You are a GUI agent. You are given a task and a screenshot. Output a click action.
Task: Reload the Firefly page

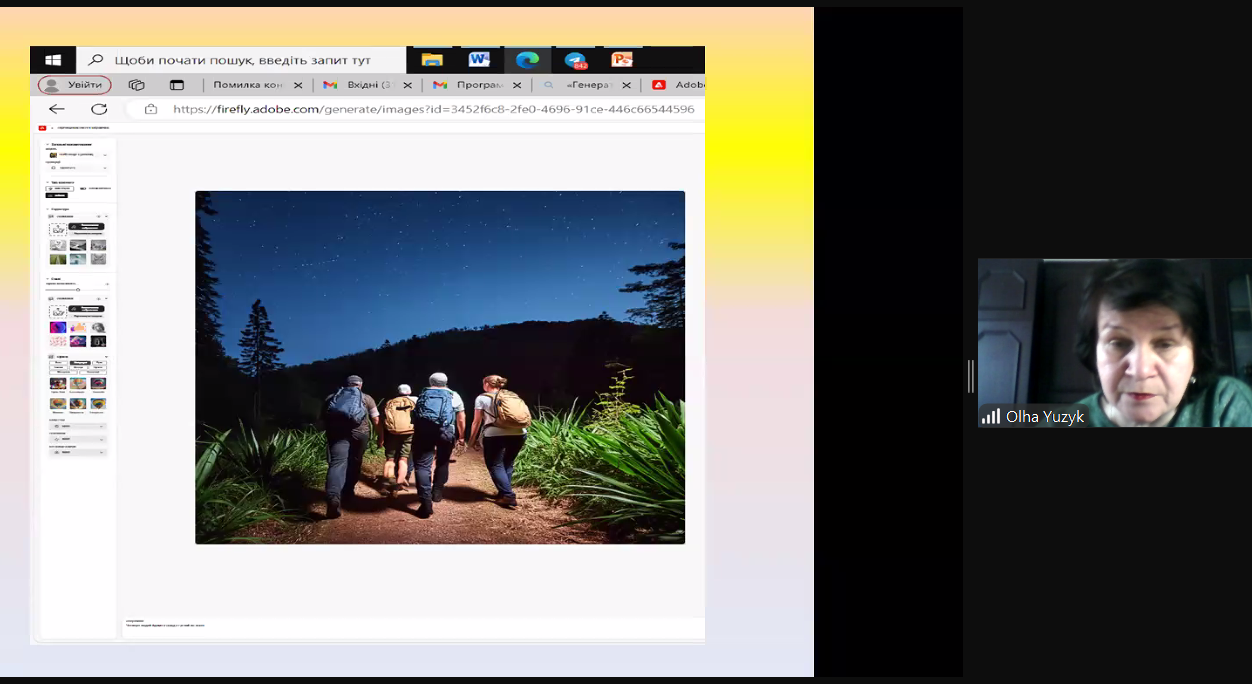click(99, 109)
